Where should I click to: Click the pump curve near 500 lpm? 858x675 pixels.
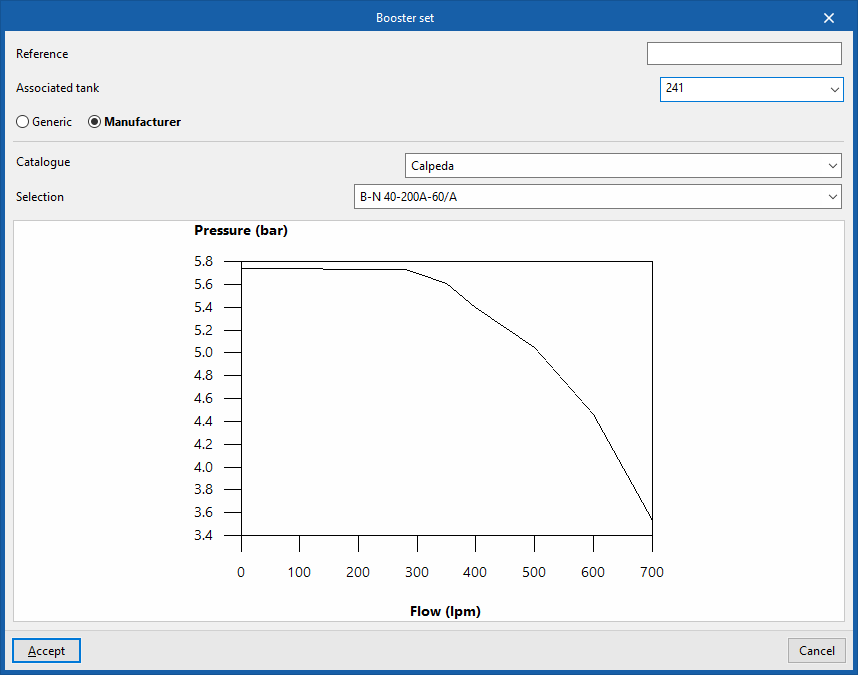(535, 347)
